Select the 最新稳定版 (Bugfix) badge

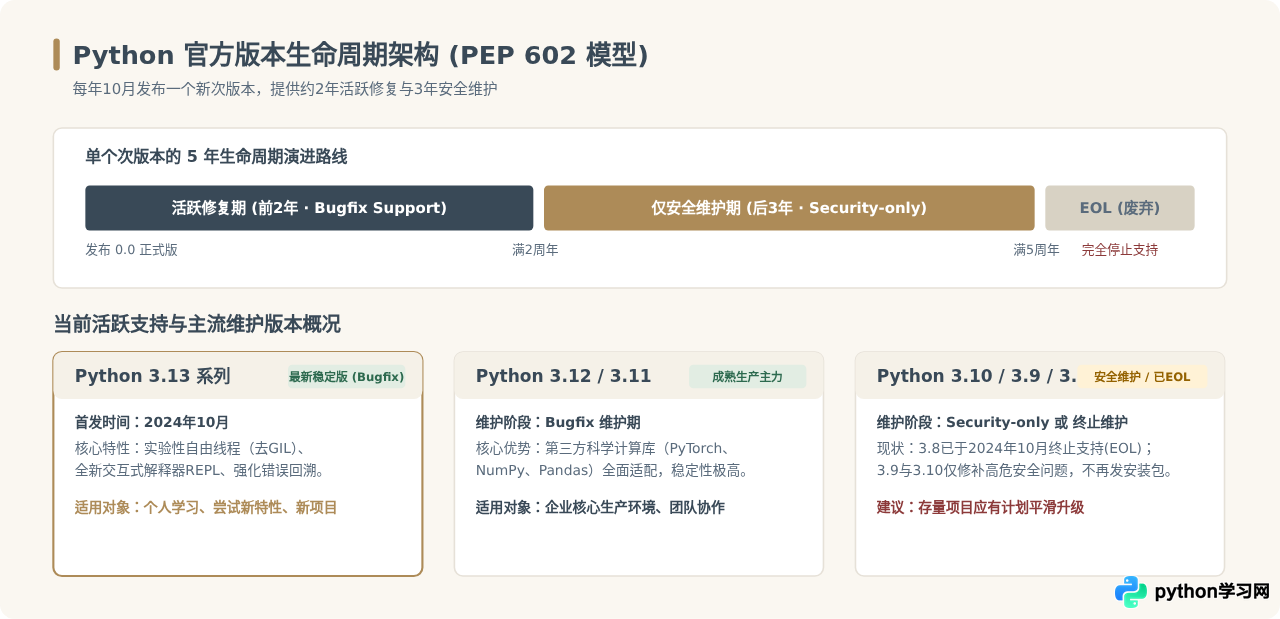(x=346, y=377)
